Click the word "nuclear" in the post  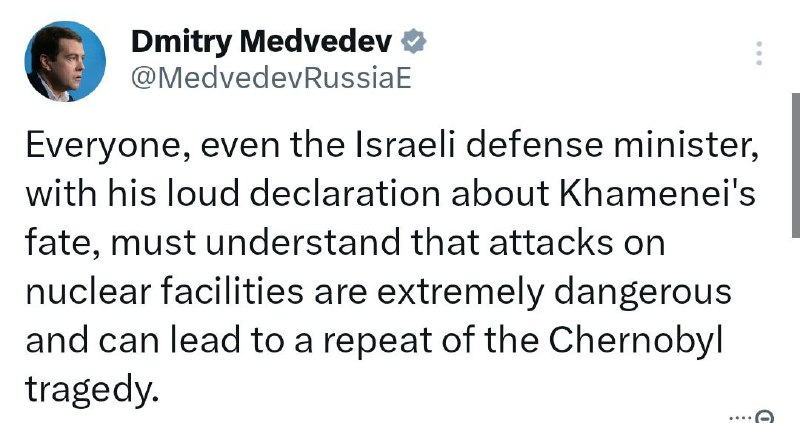tap(89, 293)
